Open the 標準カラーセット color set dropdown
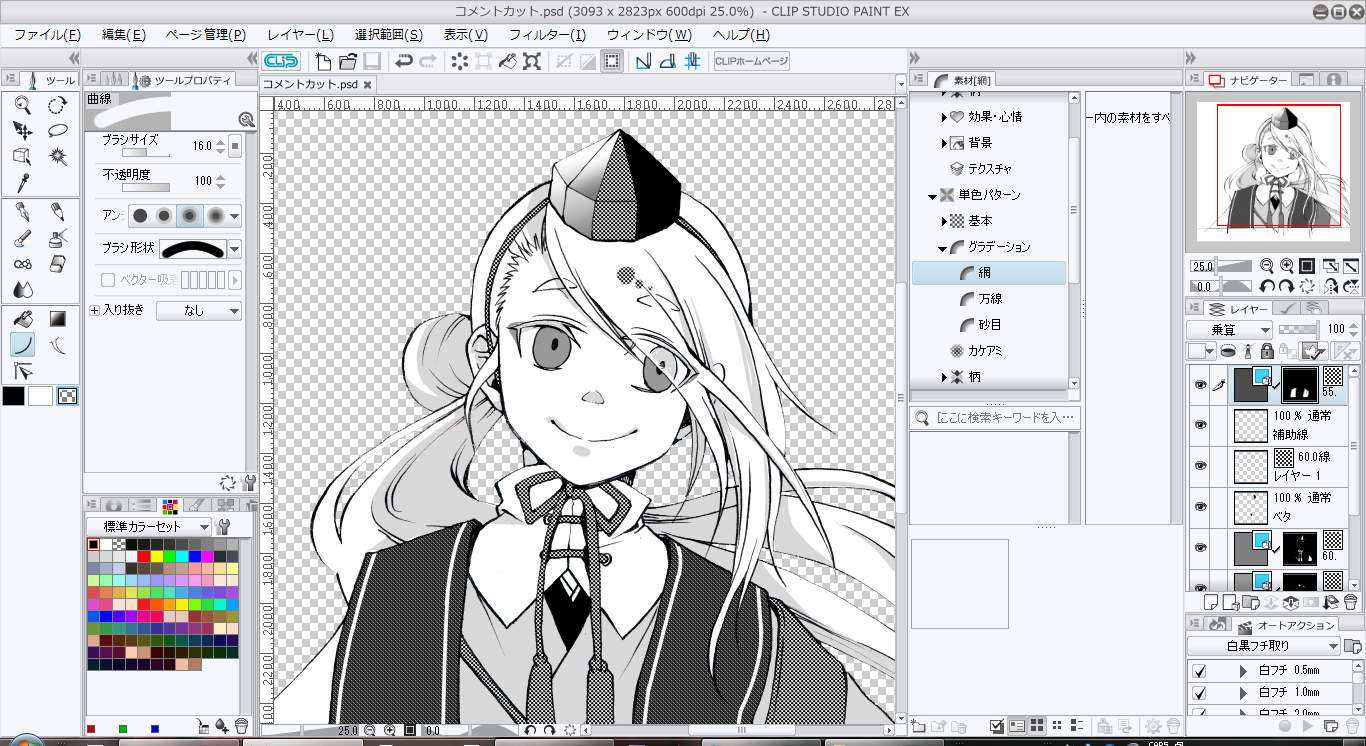1366x746 pixels. coord(149,526)
